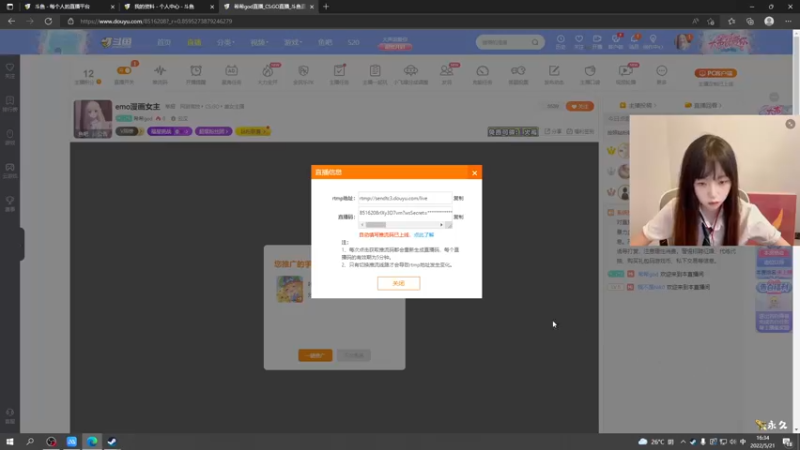Viewport: 800px width, 450px height.
Task: Open the emo漫画女主 streamer avatar
Action: [x=93, y=119]
